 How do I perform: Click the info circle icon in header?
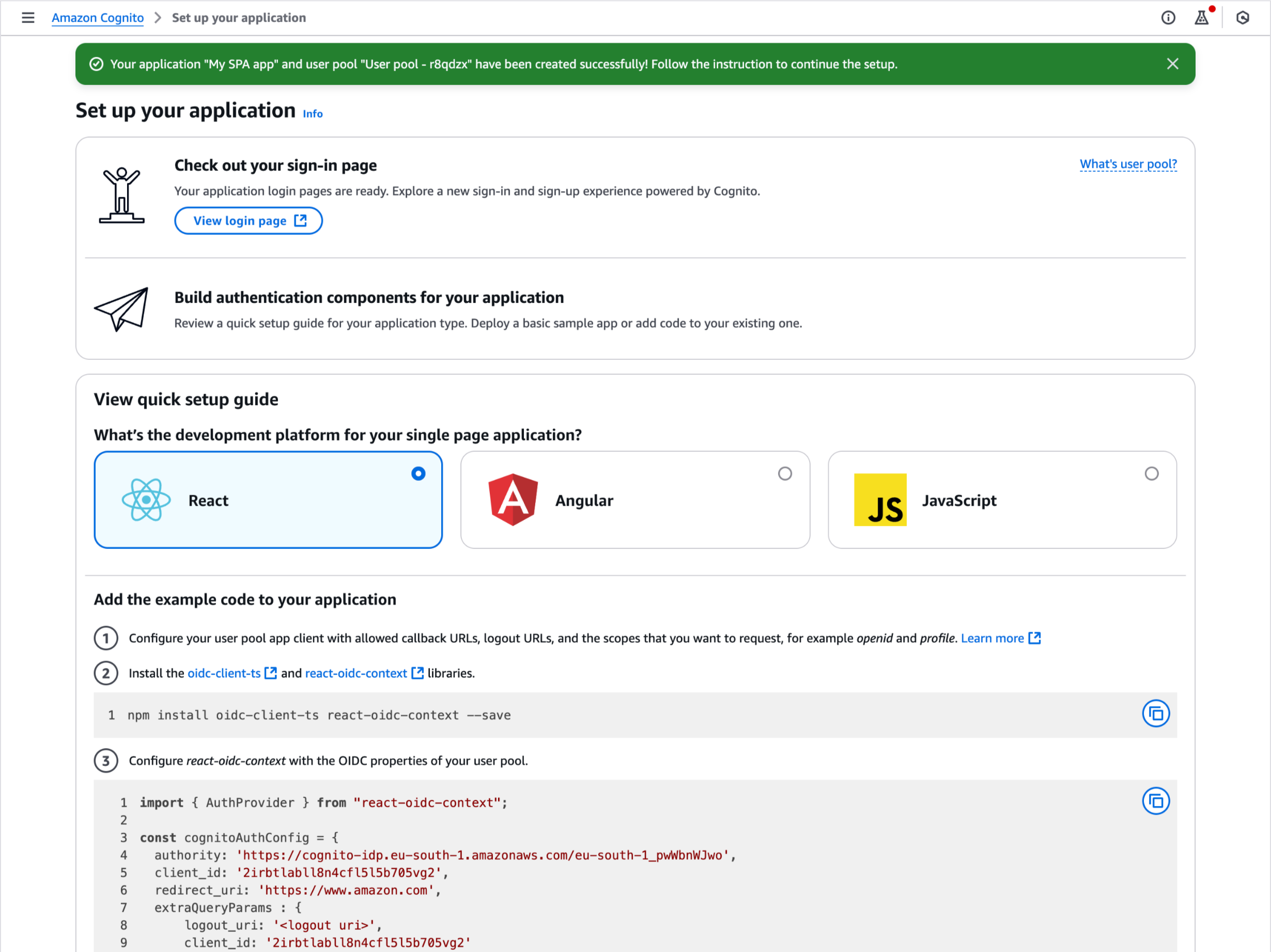point(1168,18)
